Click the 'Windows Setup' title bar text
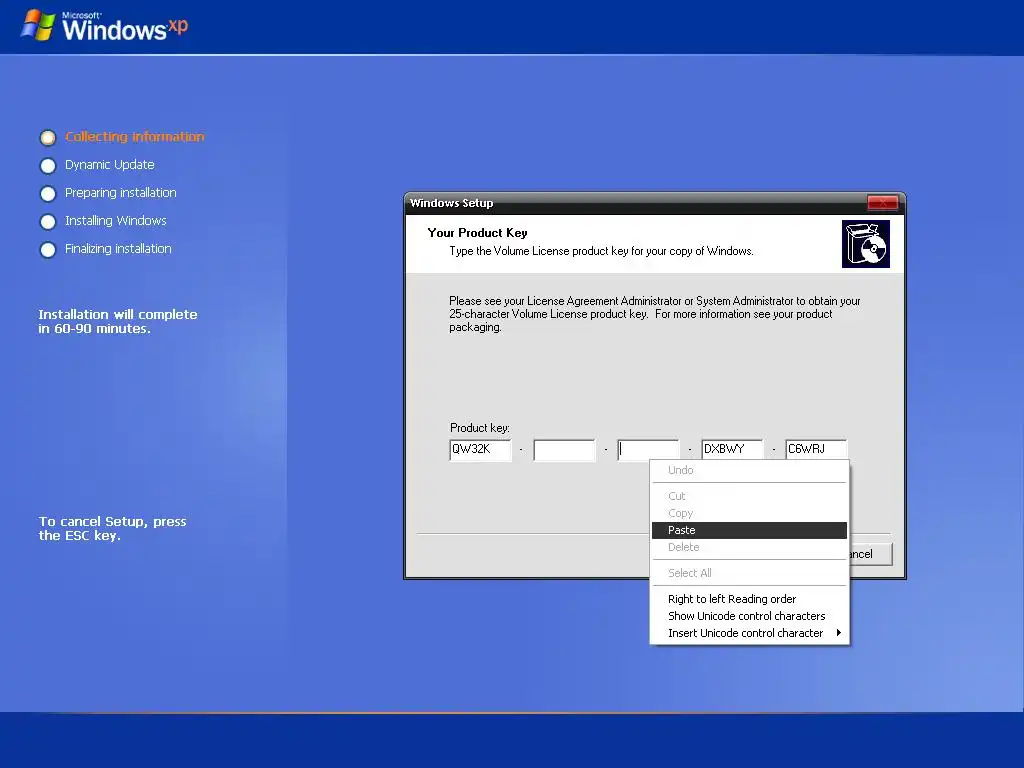Image resolution: width=1024 pixels, height=768 pixels. tap(451, 203)
